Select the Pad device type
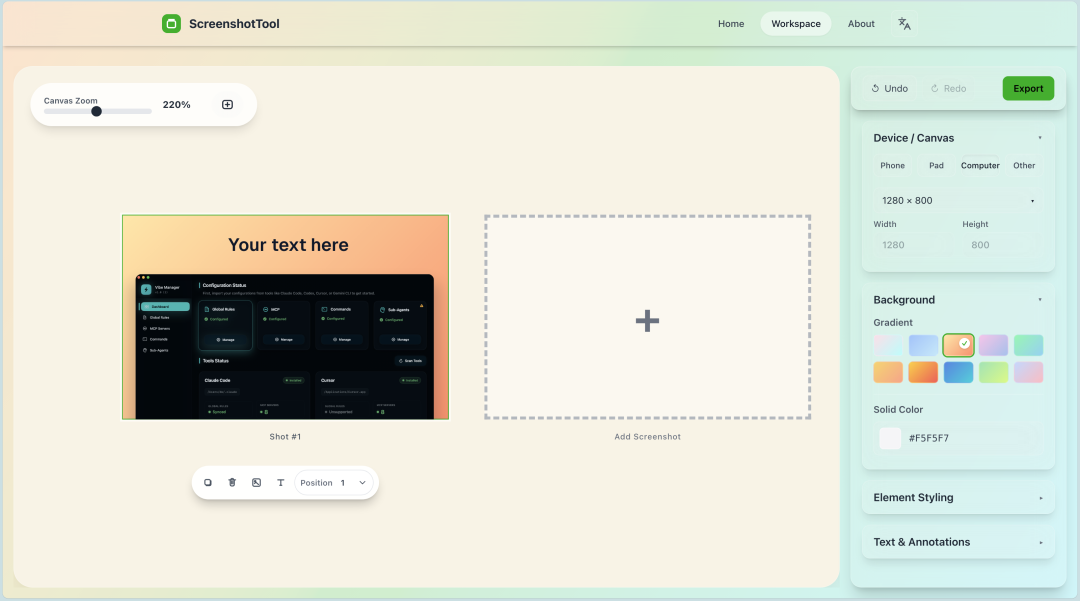 click(936, 166)
